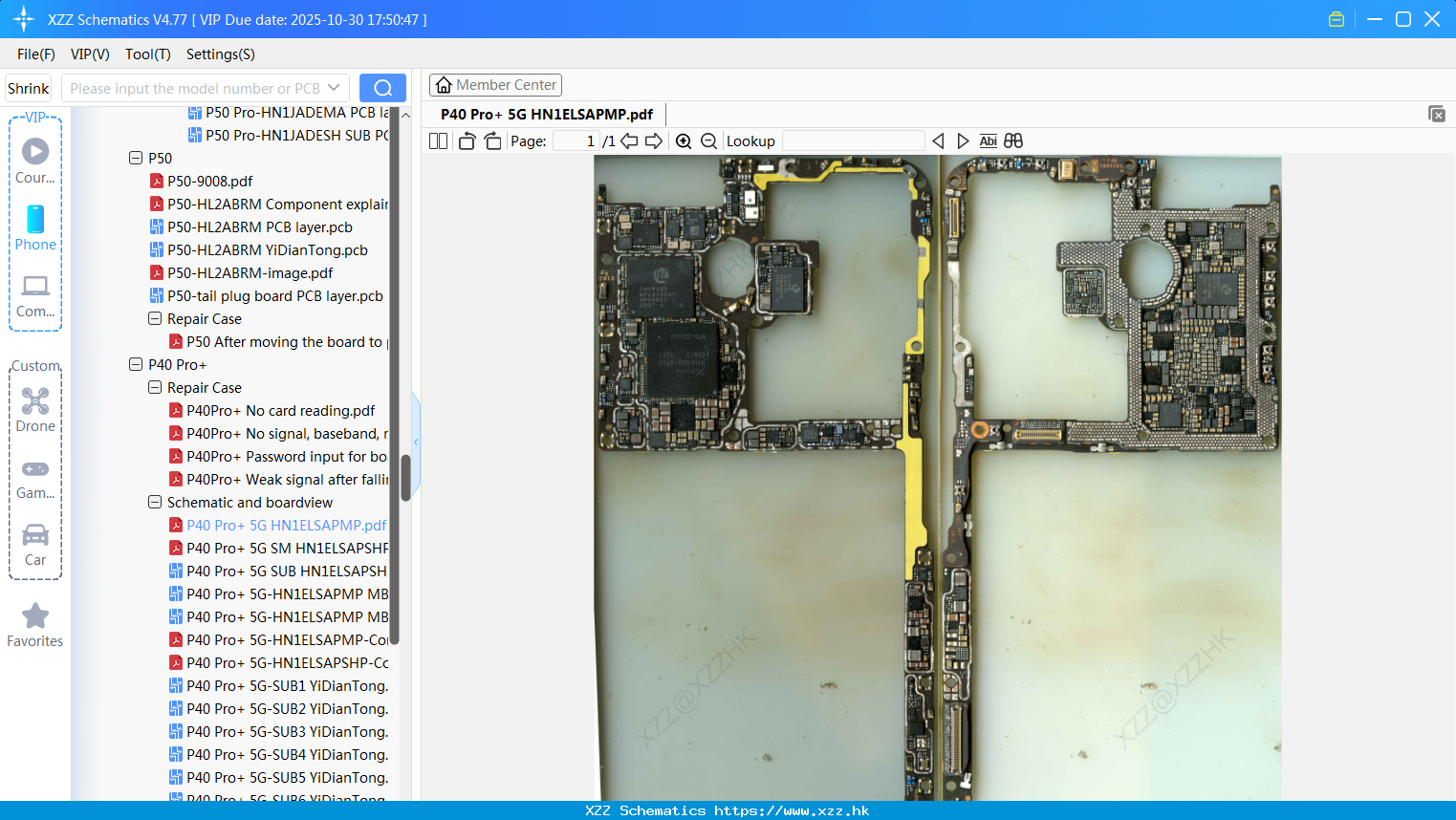Viewport: 1456px width, 820px height.
Task: Click the Lookup text field
Action: tap(854, 140)
